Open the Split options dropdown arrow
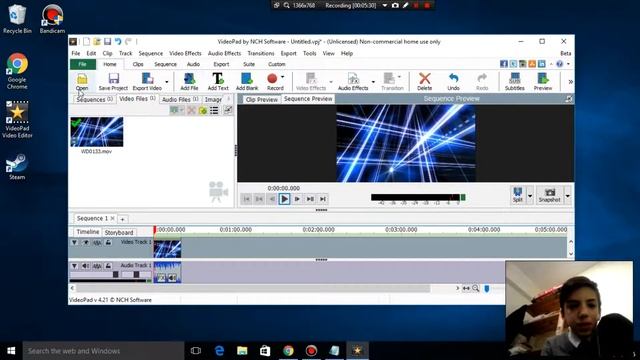640x360 pixels. tap(530, 196)
